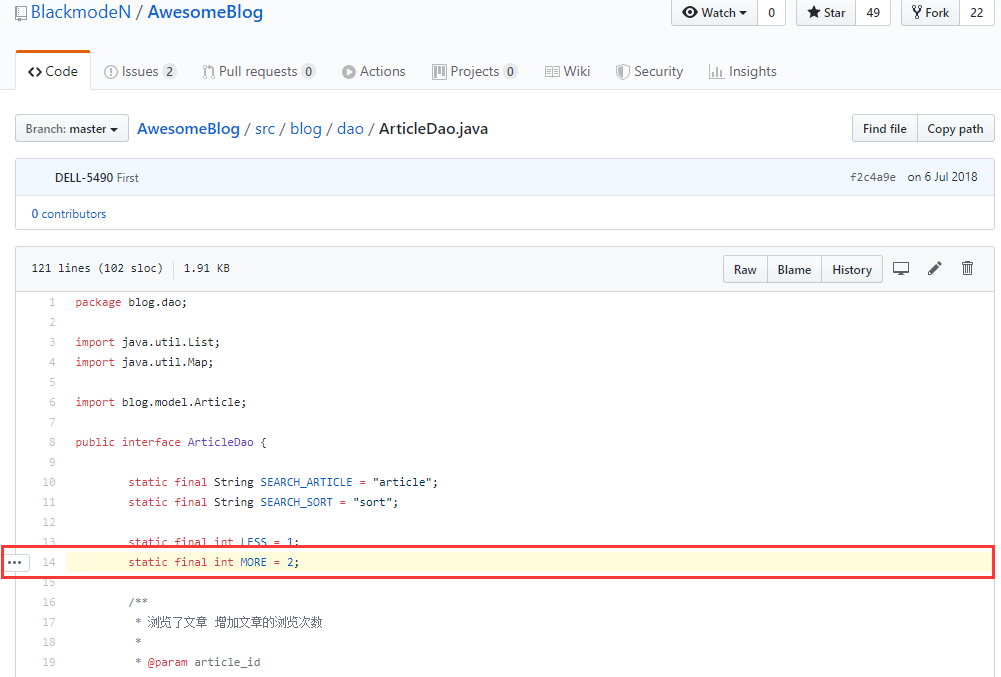Click the DELL-5490 author name
Image resolution: width=1001 pixels, height=677 pixels.
point(84,178)
